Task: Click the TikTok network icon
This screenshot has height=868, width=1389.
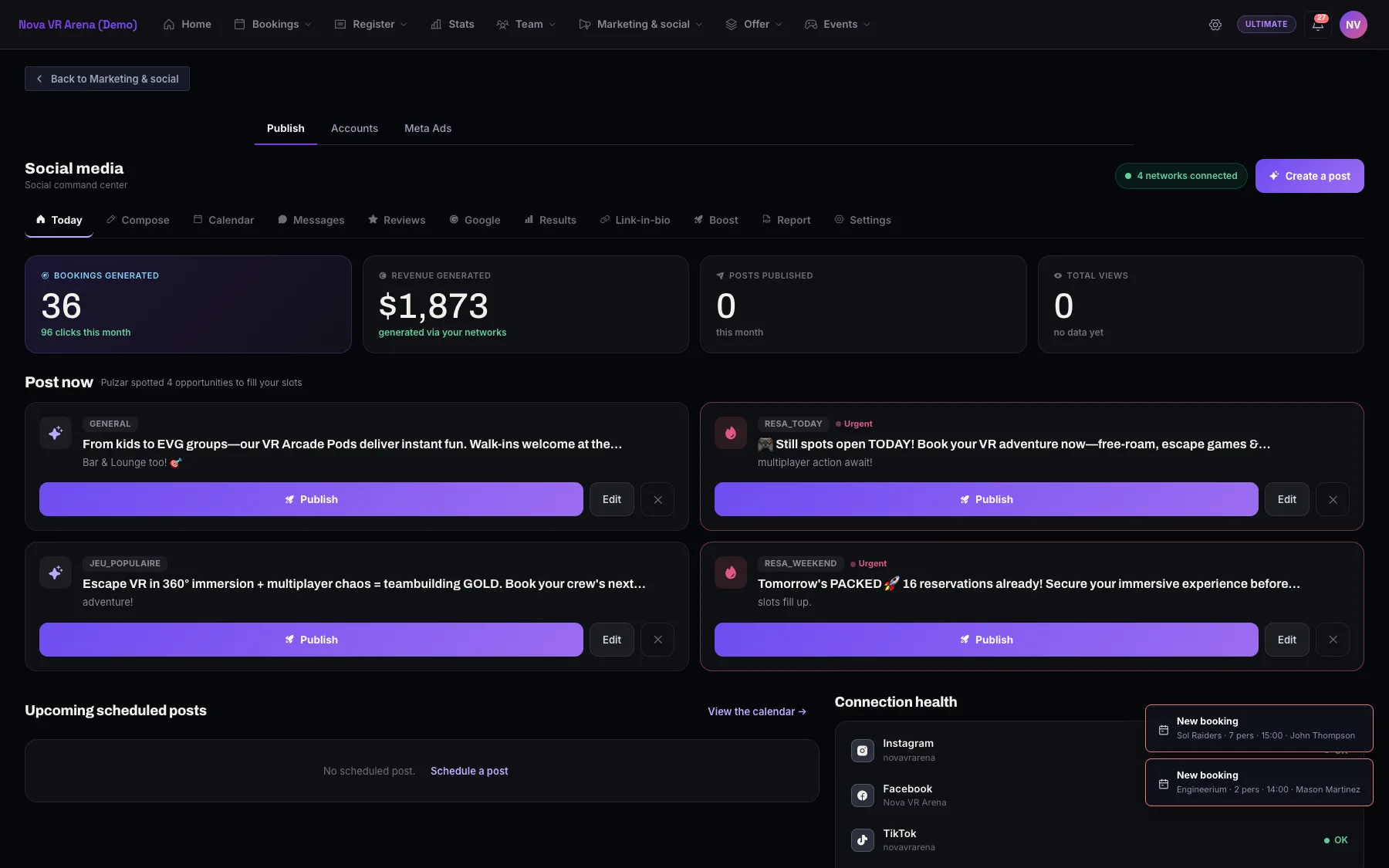Action: [862, 840]
